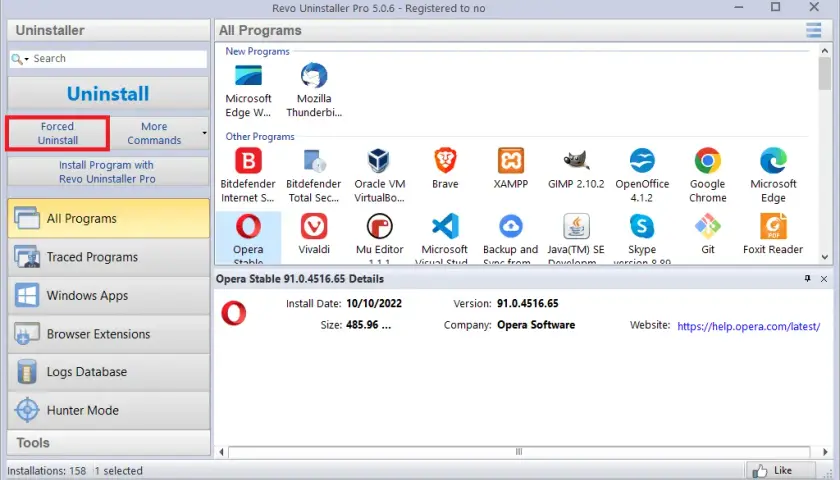
Task: Open the More Commands button
Action: click(x=154, y=133)
